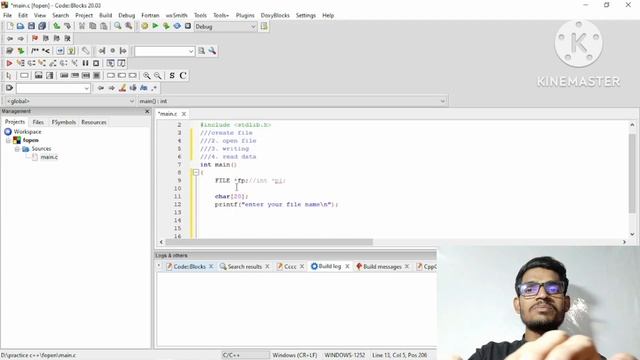
Task: Jump back with the left arrow icon
Action: 10,38
